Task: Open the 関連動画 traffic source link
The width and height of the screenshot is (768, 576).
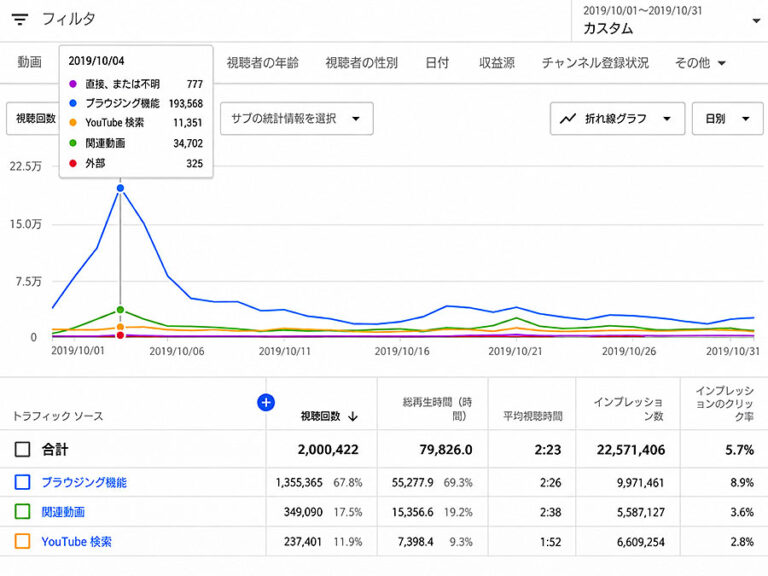Action: 63,512
